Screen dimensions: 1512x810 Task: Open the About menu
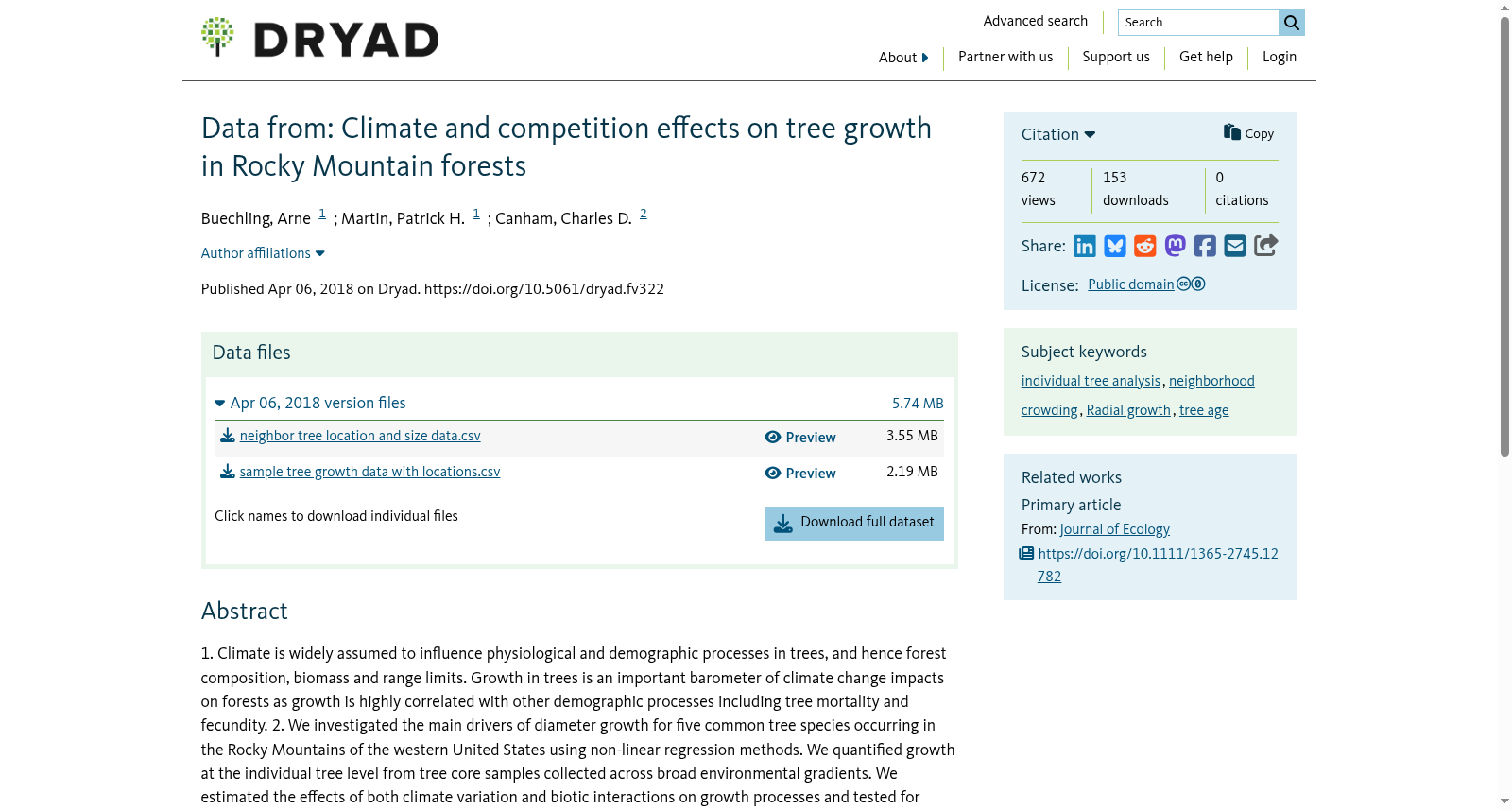pos(903,58)
